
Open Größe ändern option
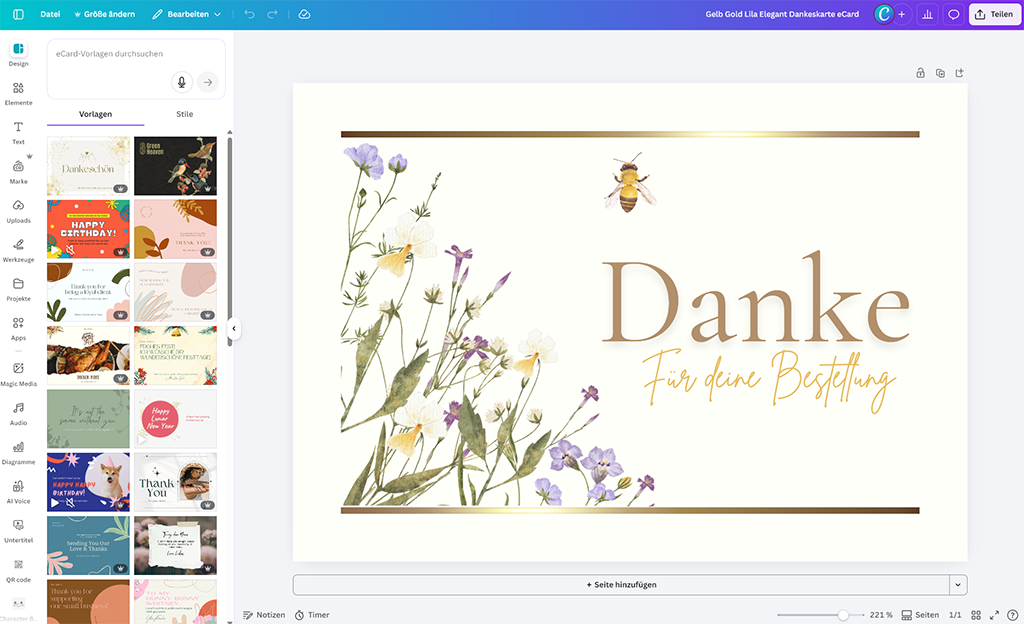click(104, 14)
